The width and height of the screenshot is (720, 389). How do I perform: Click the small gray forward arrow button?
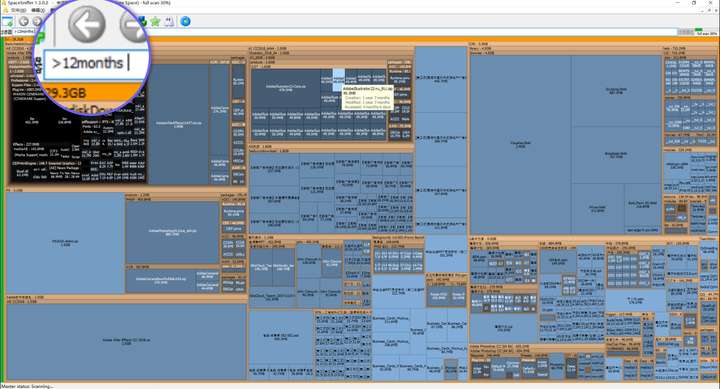[x=38, y=21]
